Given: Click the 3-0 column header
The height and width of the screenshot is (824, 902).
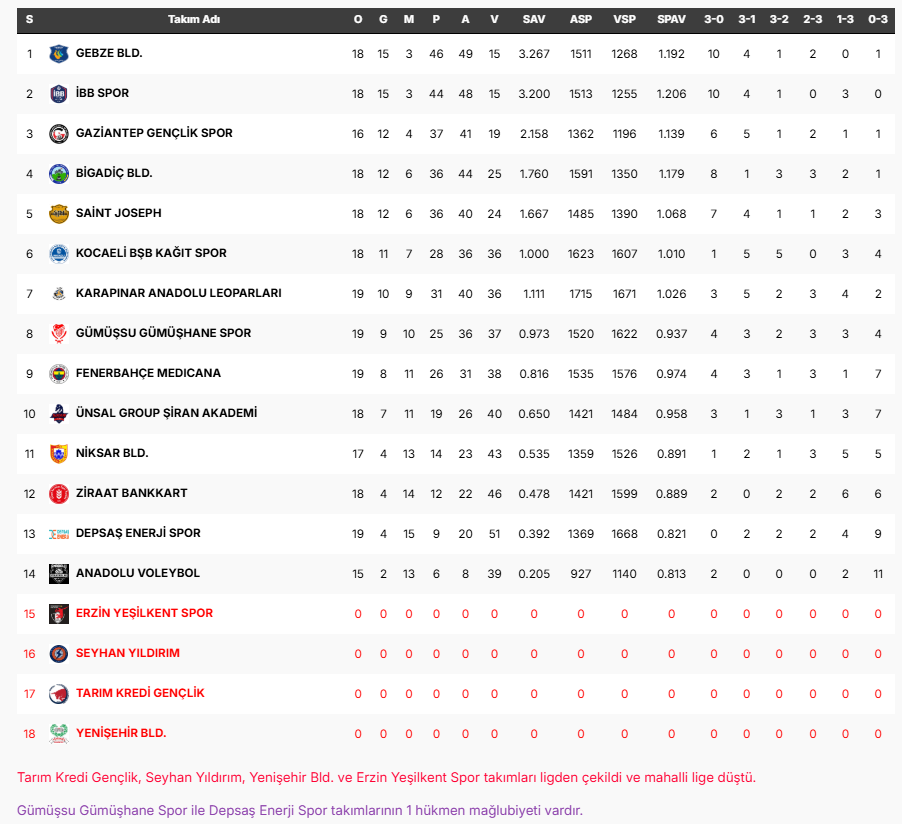Looking at the screenshot, I should point(714,19).
